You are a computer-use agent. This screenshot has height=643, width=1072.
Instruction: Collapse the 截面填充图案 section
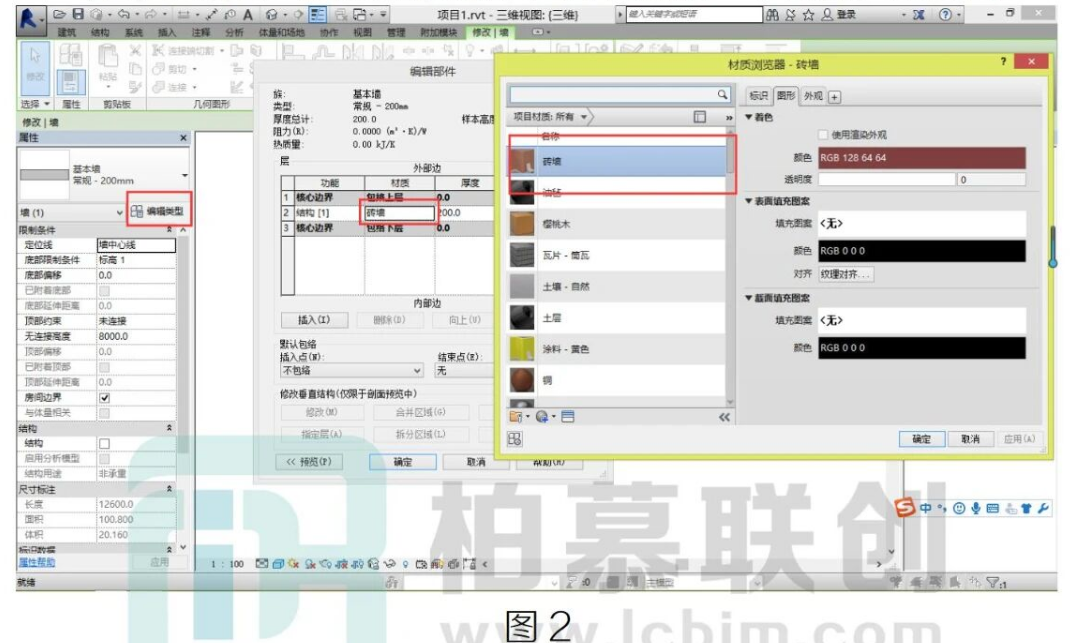tap(749, 298)
